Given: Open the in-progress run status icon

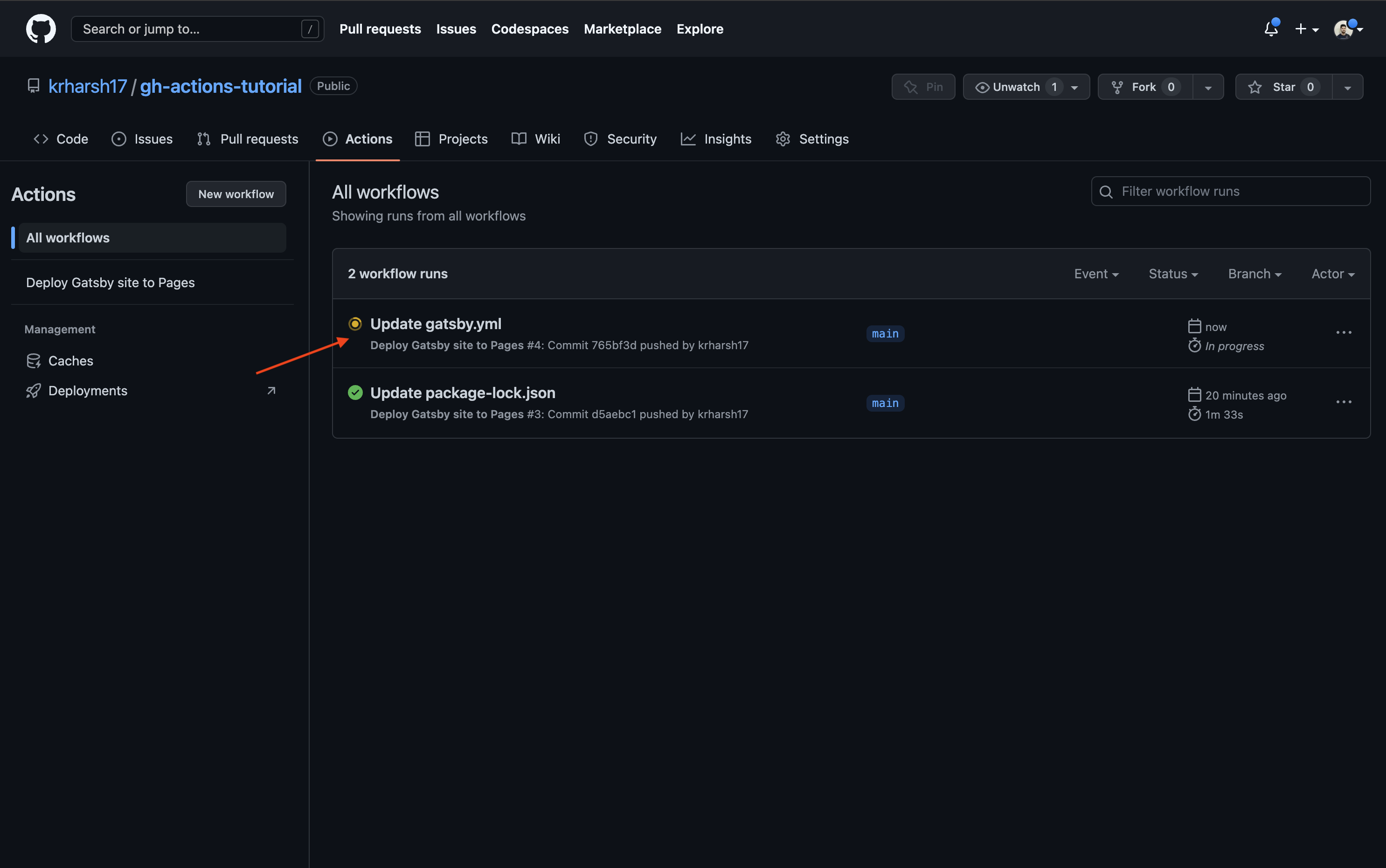Looking at the screenshot, I should pos(355,324).
